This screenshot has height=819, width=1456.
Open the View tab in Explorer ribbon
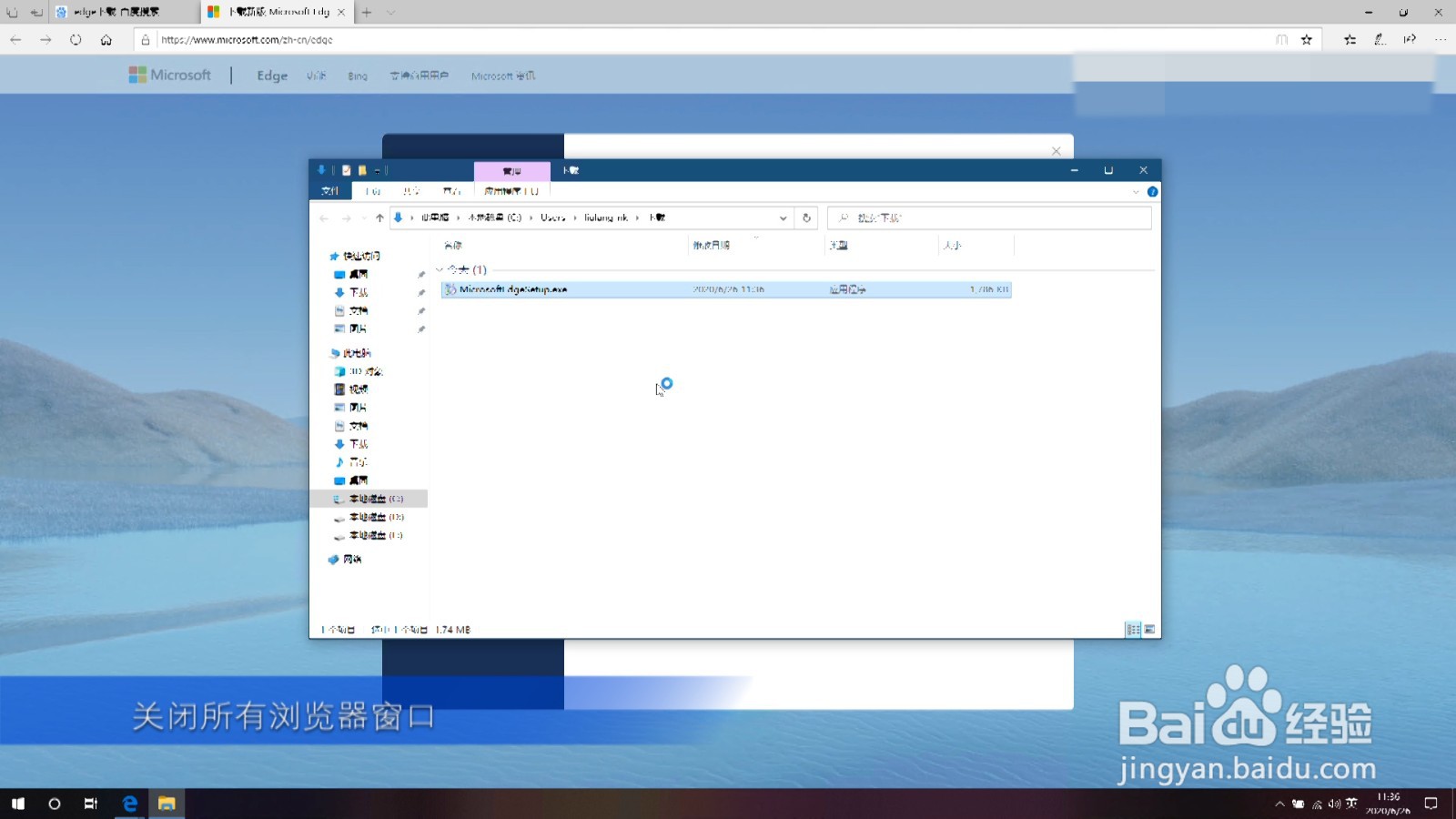pyautogui.click(x=451, y=191)
